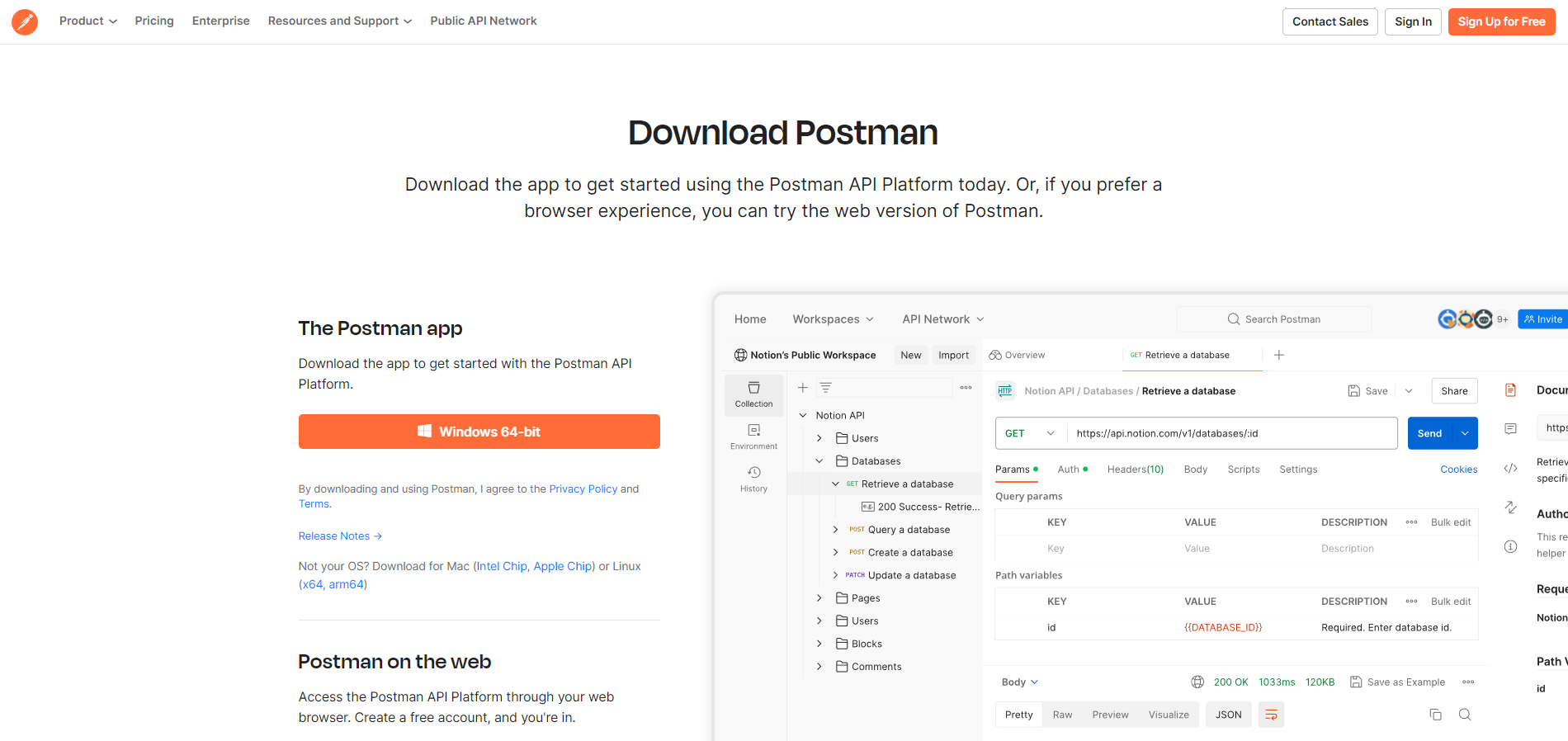Image resolution: width=1568 pixels, height=741 pixels.
Task: Switch to the Headers(10) tab
Action: (1135, 470)
